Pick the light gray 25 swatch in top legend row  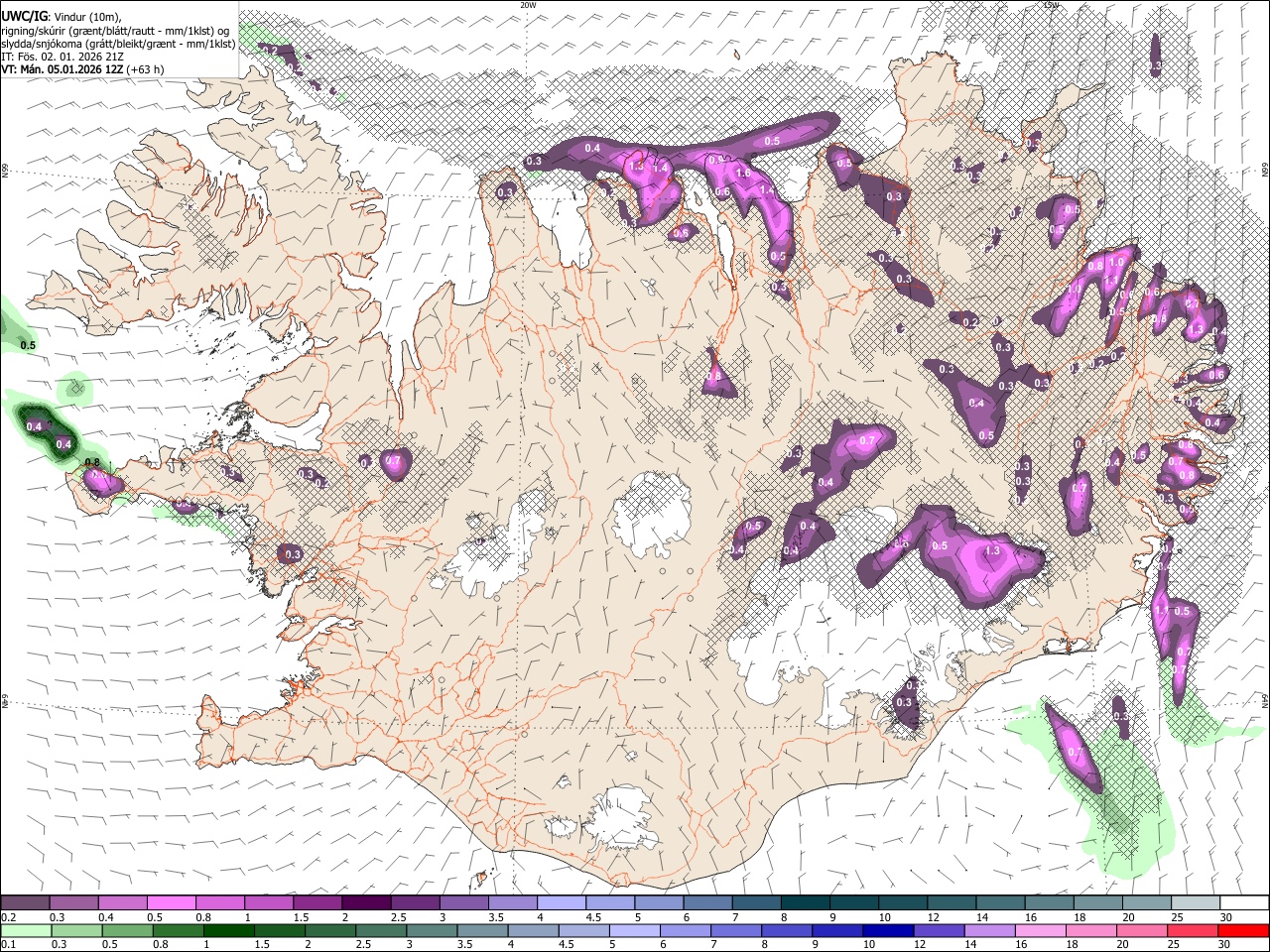click(x=1195, y=903)
